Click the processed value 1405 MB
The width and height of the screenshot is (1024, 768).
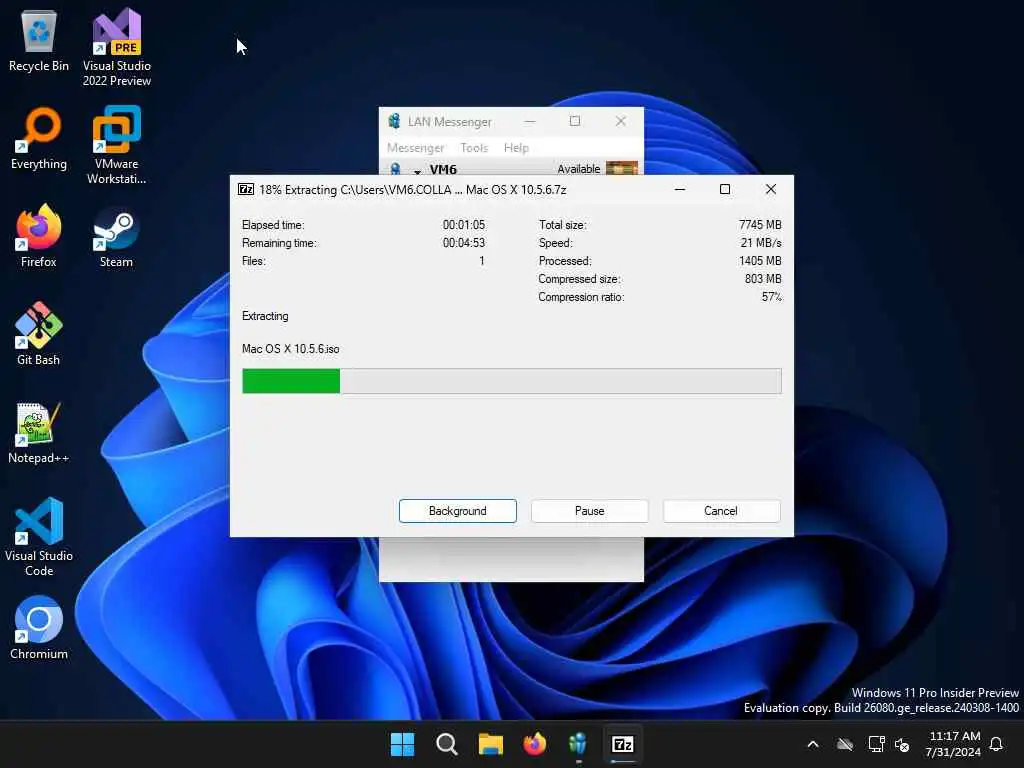point(760,261)
